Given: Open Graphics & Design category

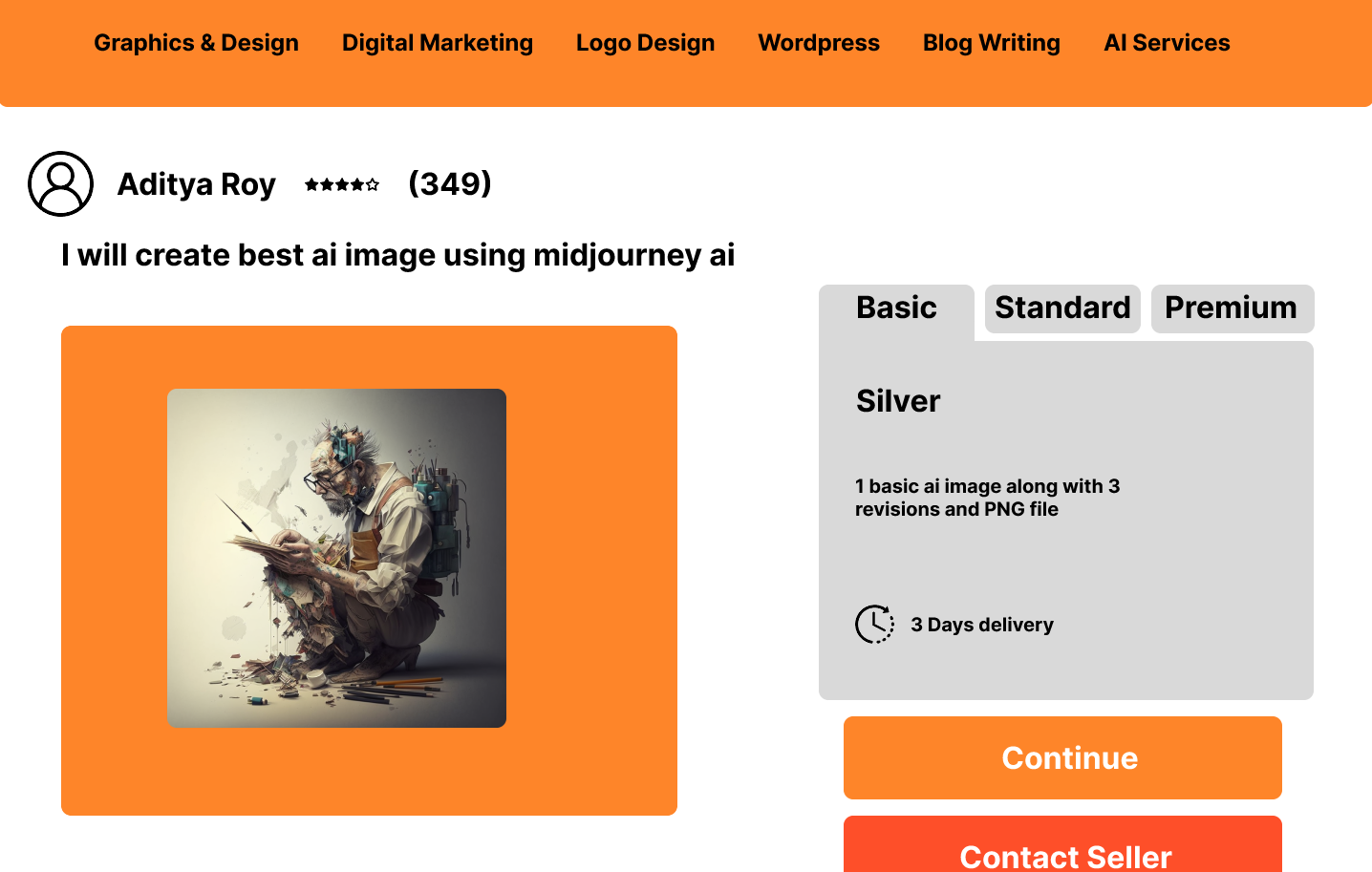Looking at the screenshot, I should tap(196, 43).
